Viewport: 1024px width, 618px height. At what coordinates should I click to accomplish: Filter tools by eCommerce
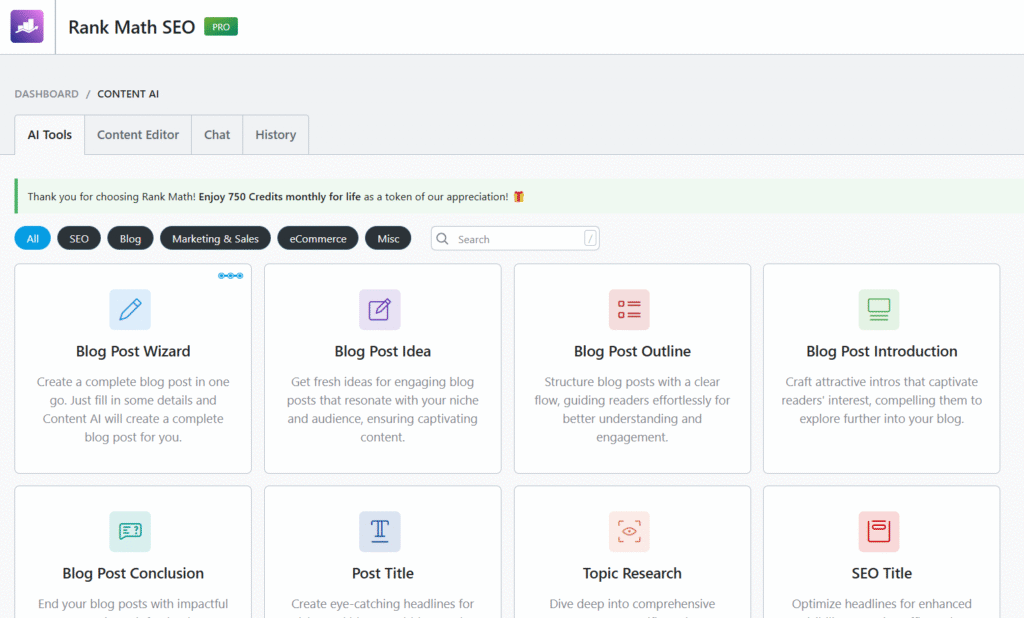coord(318,238)
